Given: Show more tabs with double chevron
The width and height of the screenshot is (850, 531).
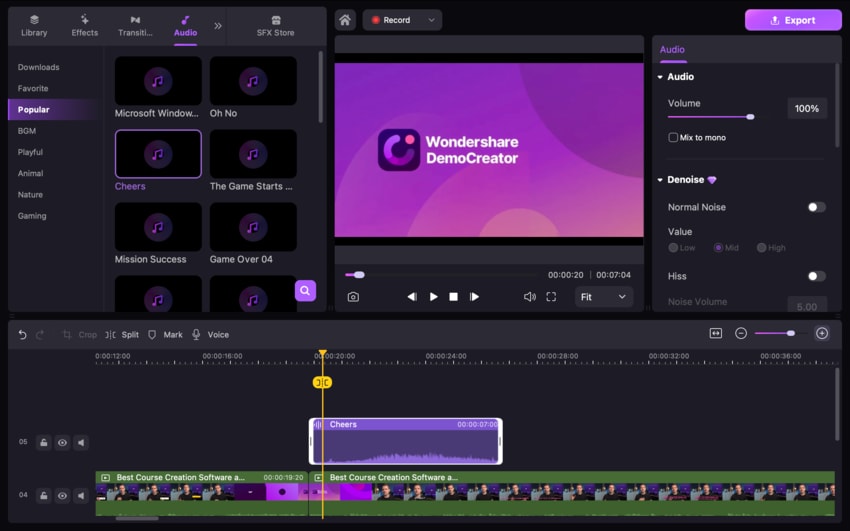Looking at the screenshot, I should coord(217,25).
